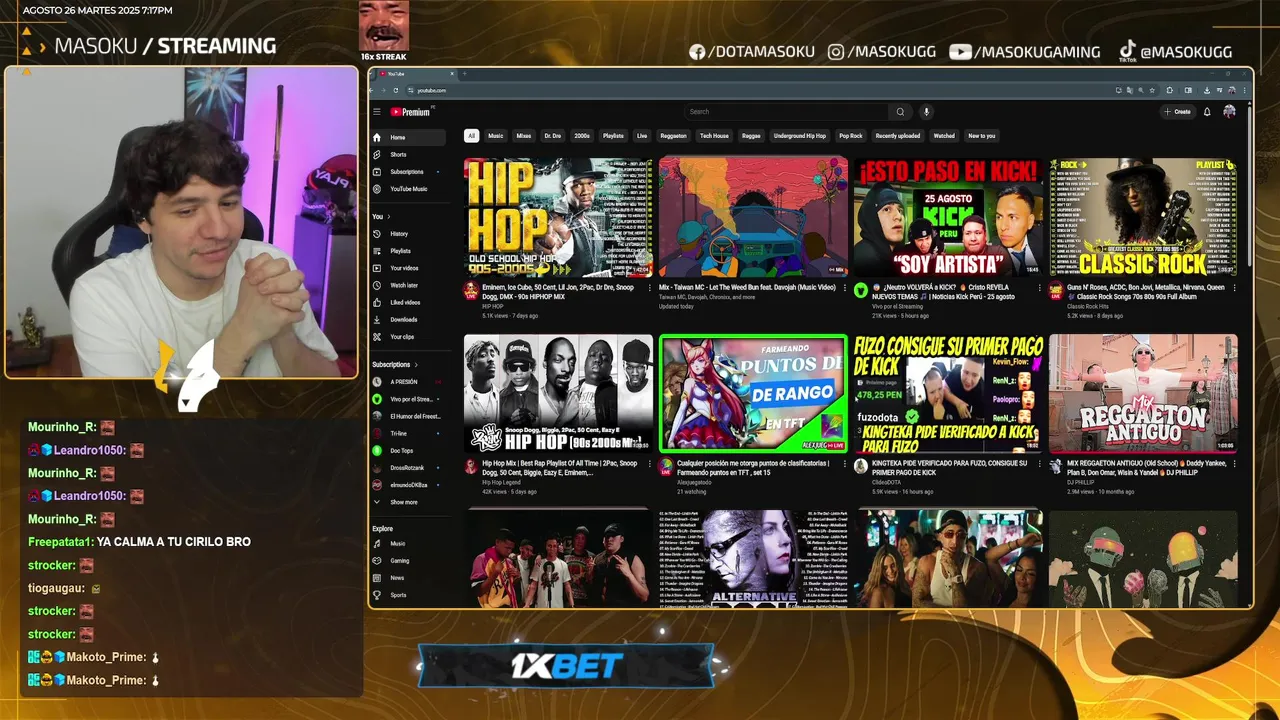Open Explore Sports category

click(x=408, y=595)
